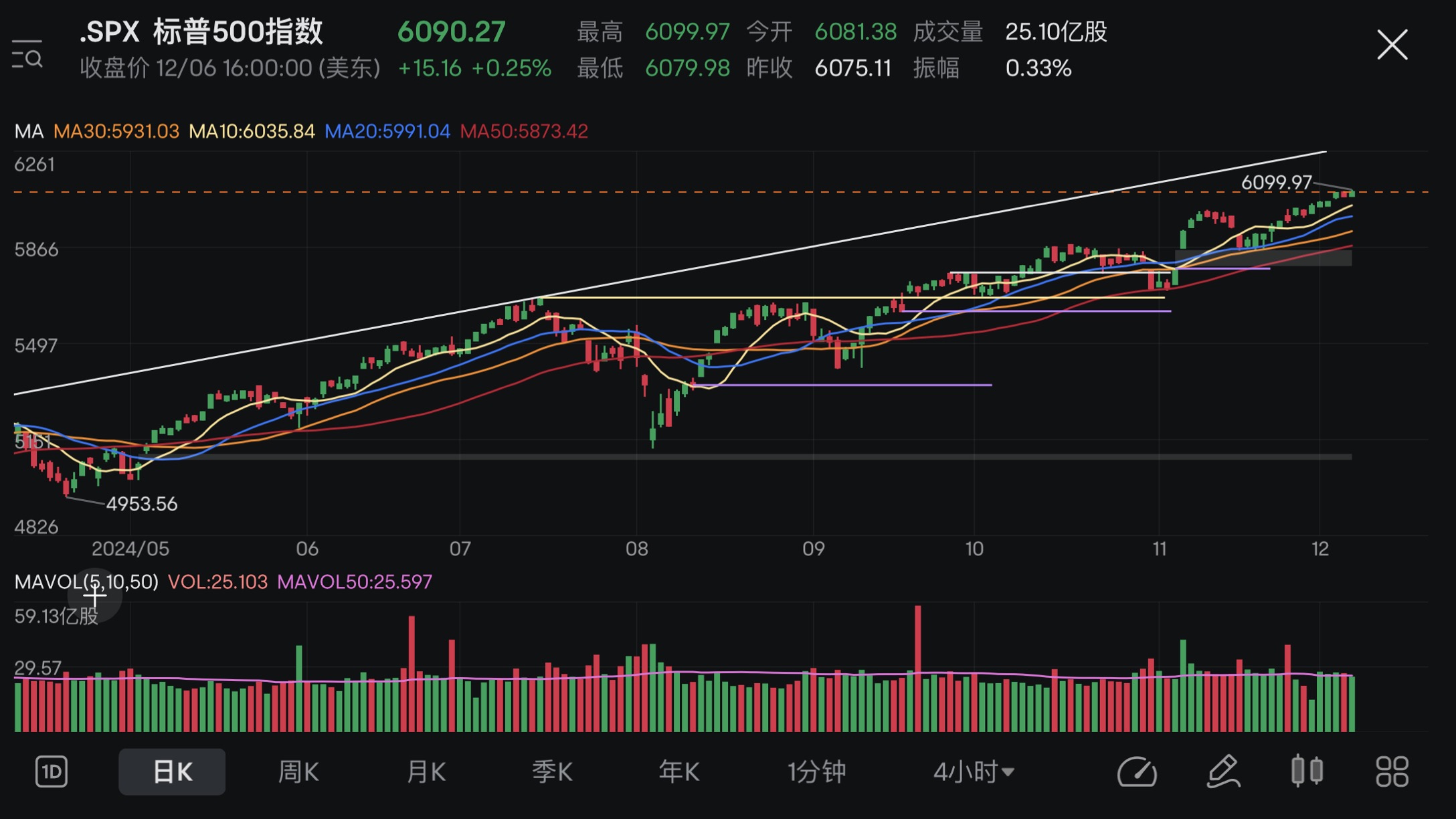Viewport: 1456px width, 819px height.
Task: Tap the 1D intraday chart icon
Action: (52, 771)
